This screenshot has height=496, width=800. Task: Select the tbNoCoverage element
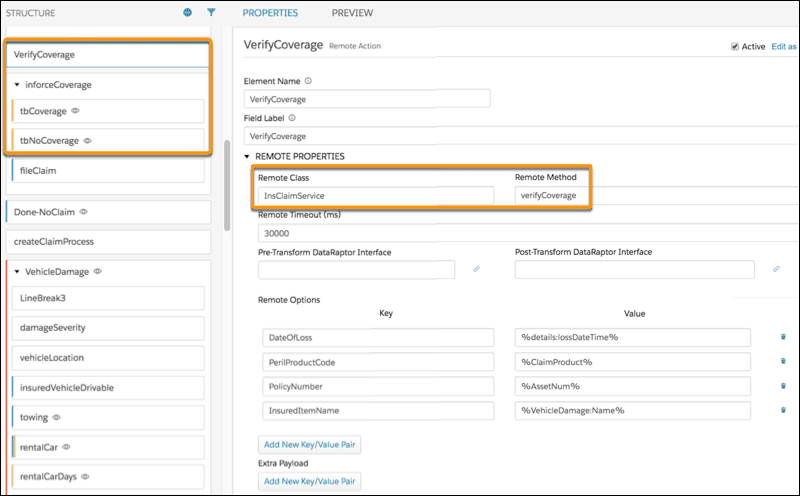(x=108, y=140)
